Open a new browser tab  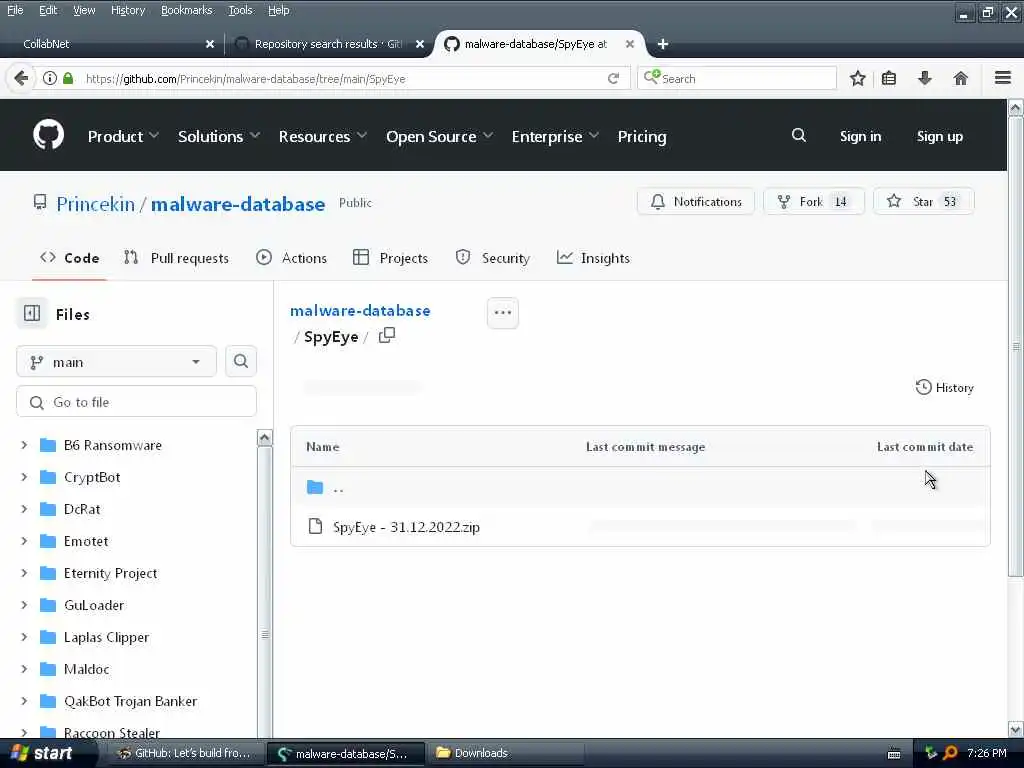click(663, 44)
